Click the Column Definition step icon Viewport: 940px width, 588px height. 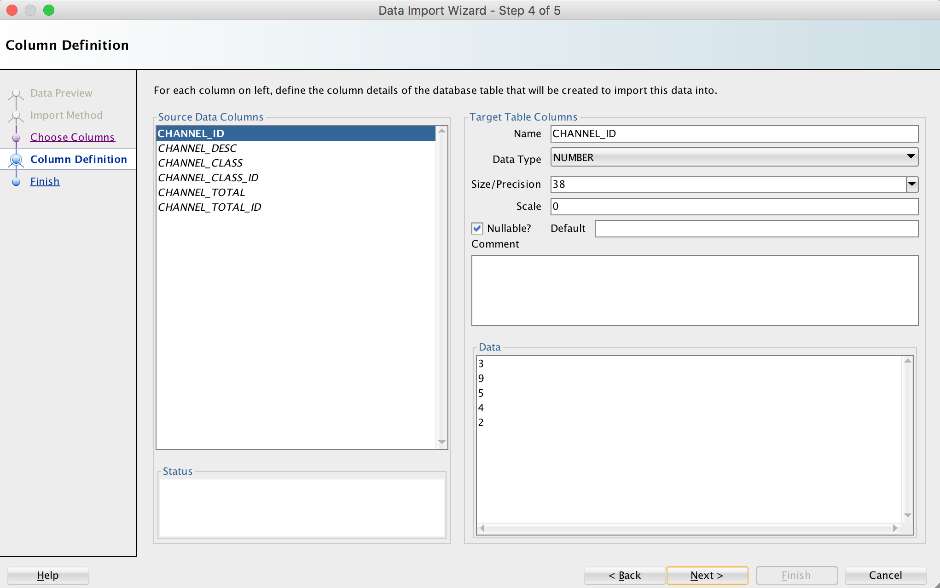[16, 160]
